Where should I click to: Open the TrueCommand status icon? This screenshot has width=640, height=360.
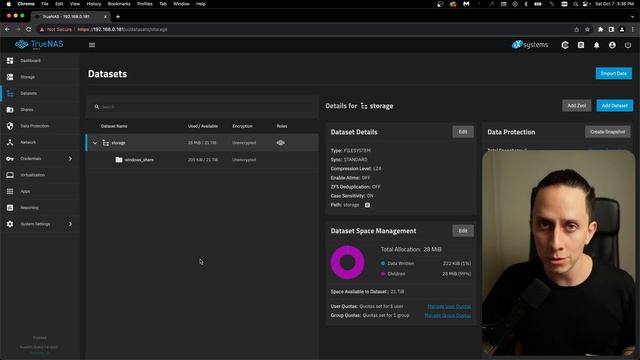565,45
